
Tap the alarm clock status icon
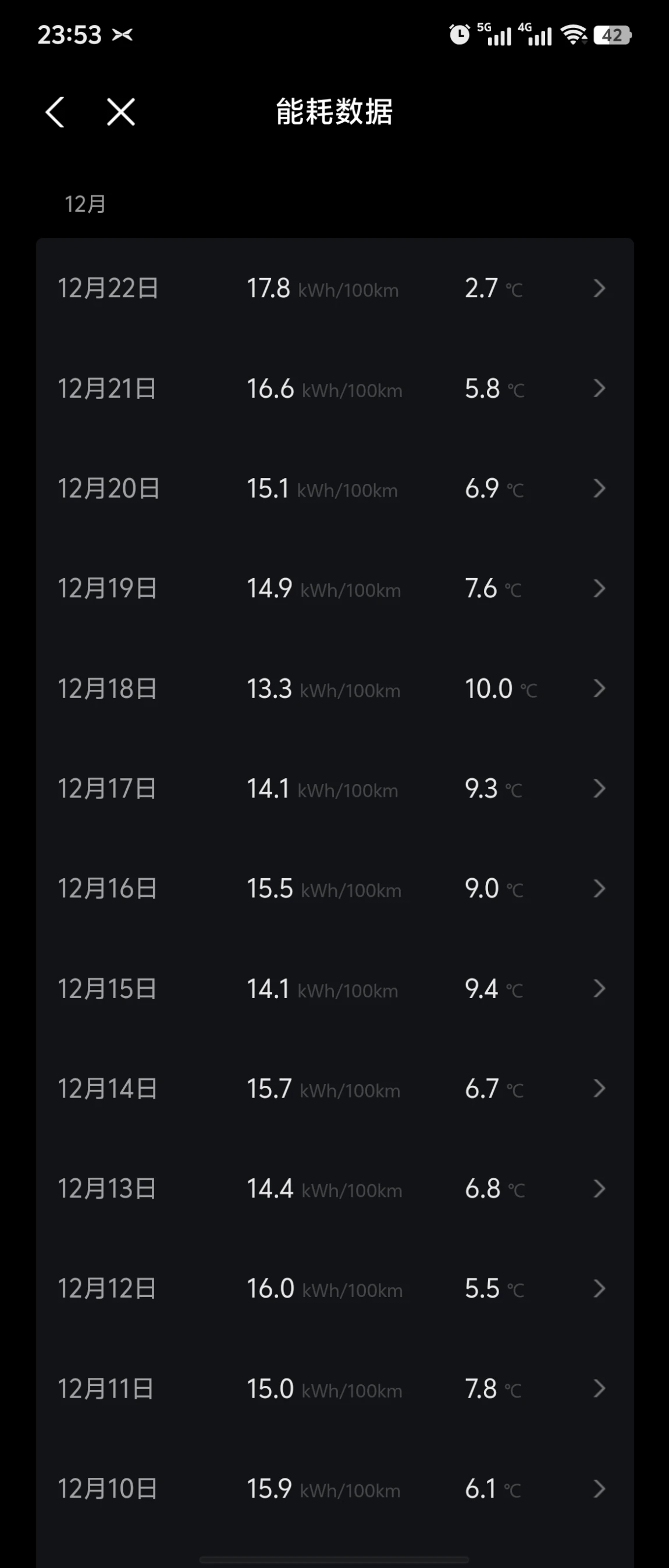click(460, 35)
